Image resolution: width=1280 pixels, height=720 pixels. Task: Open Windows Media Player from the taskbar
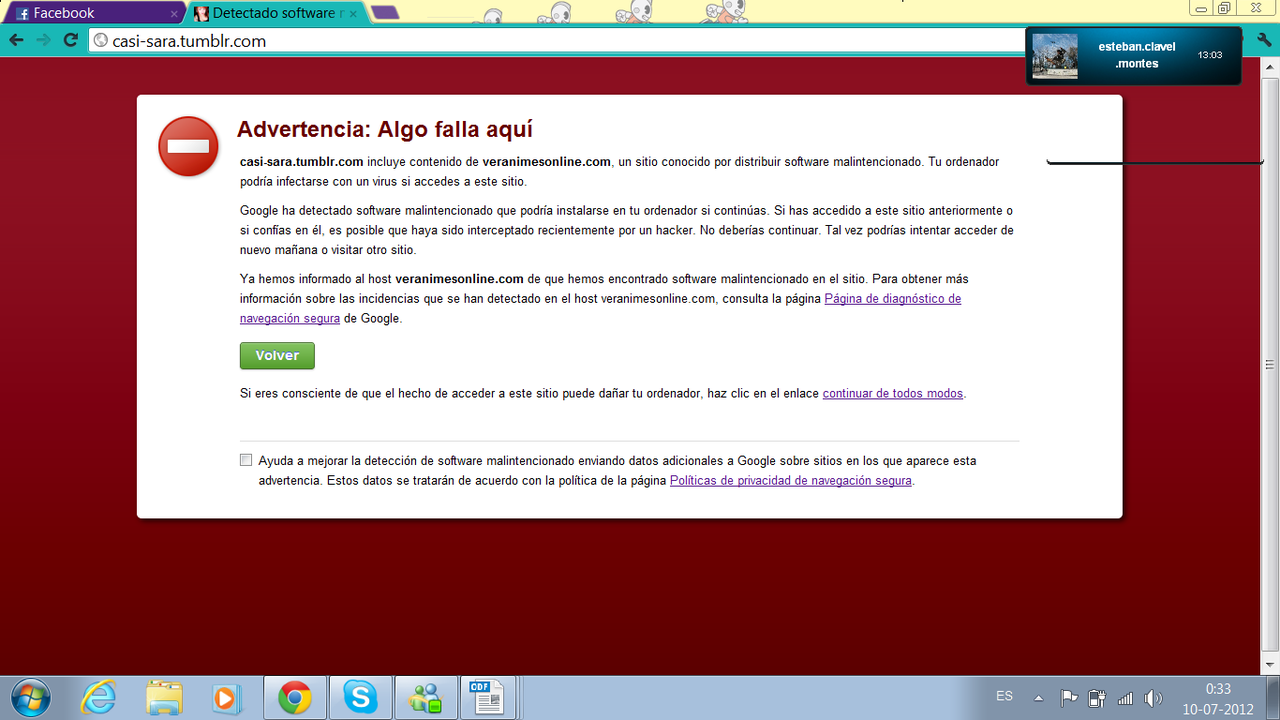click(x=228, y=697)
